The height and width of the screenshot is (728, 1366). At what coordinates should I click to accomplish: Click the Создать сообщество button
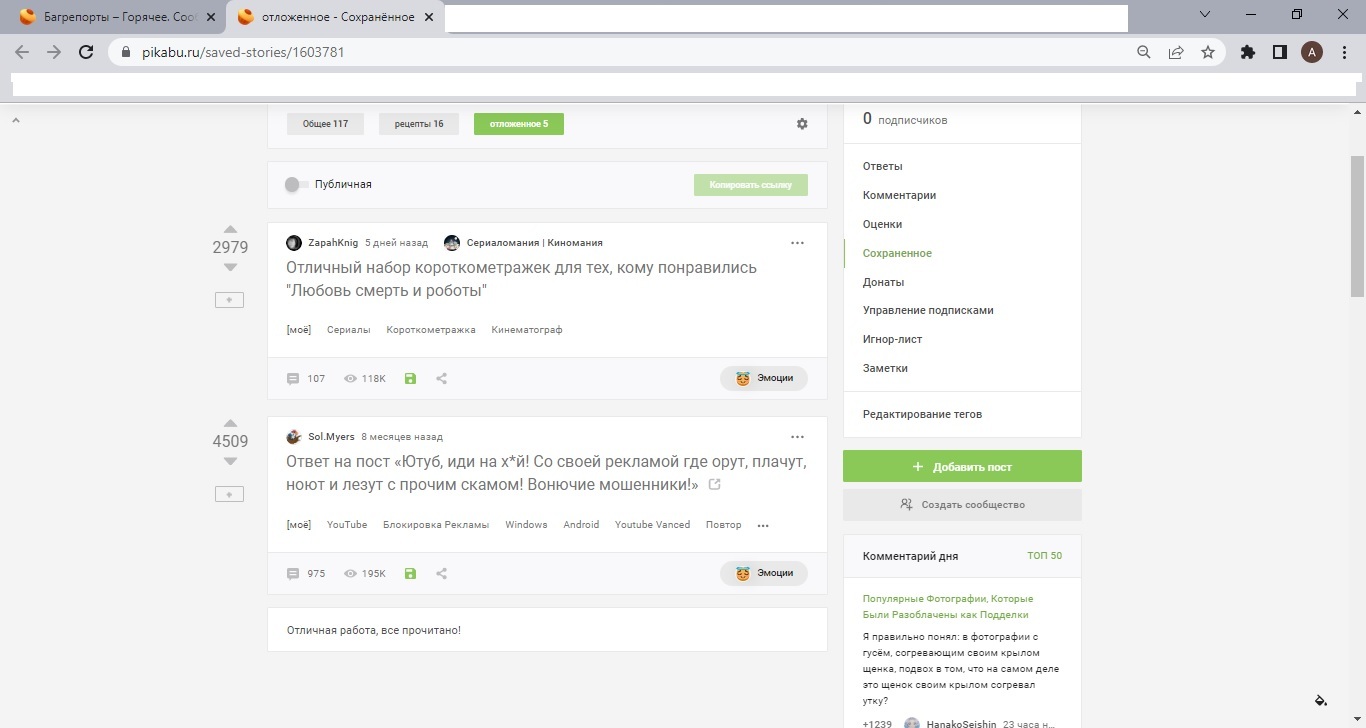962,505
